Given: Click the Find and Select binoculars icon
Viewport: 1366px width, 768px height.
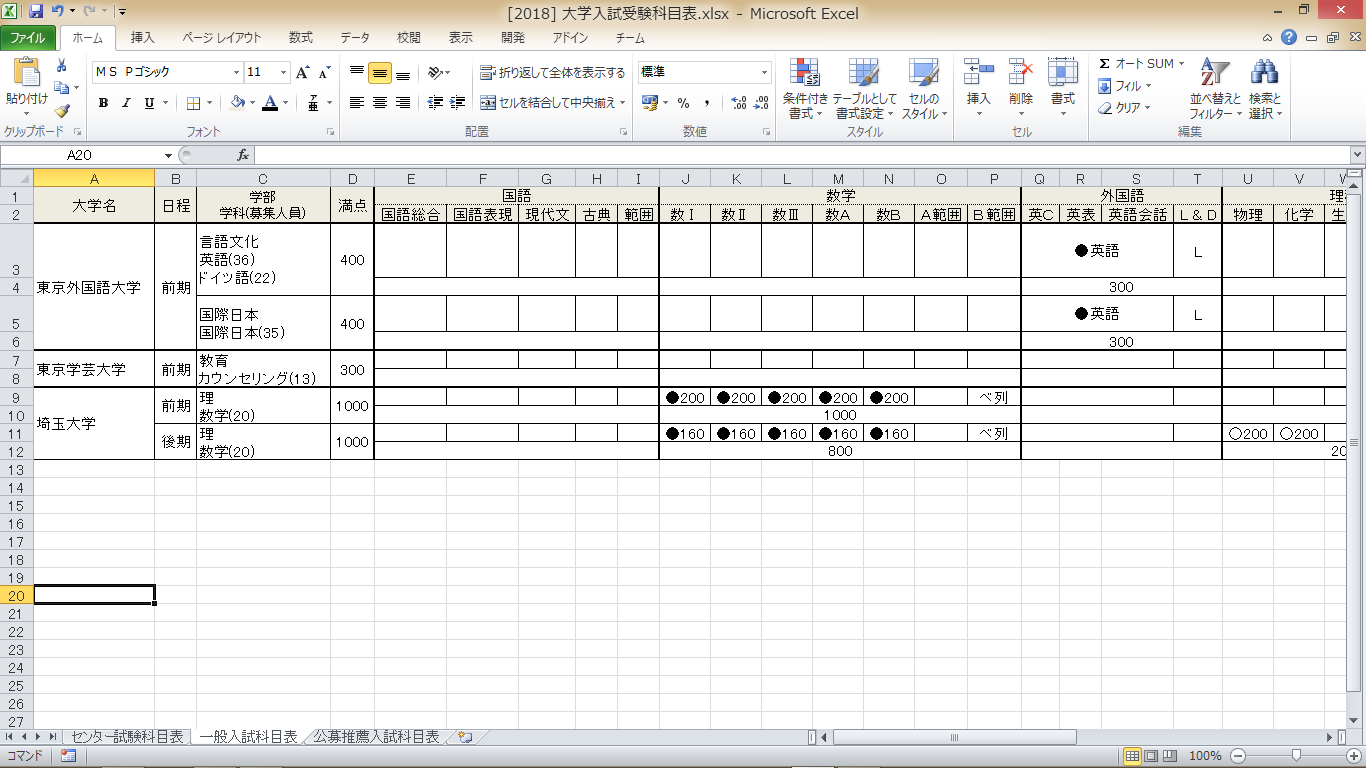Looking at the screenshot, I should tap(1265, 88).
